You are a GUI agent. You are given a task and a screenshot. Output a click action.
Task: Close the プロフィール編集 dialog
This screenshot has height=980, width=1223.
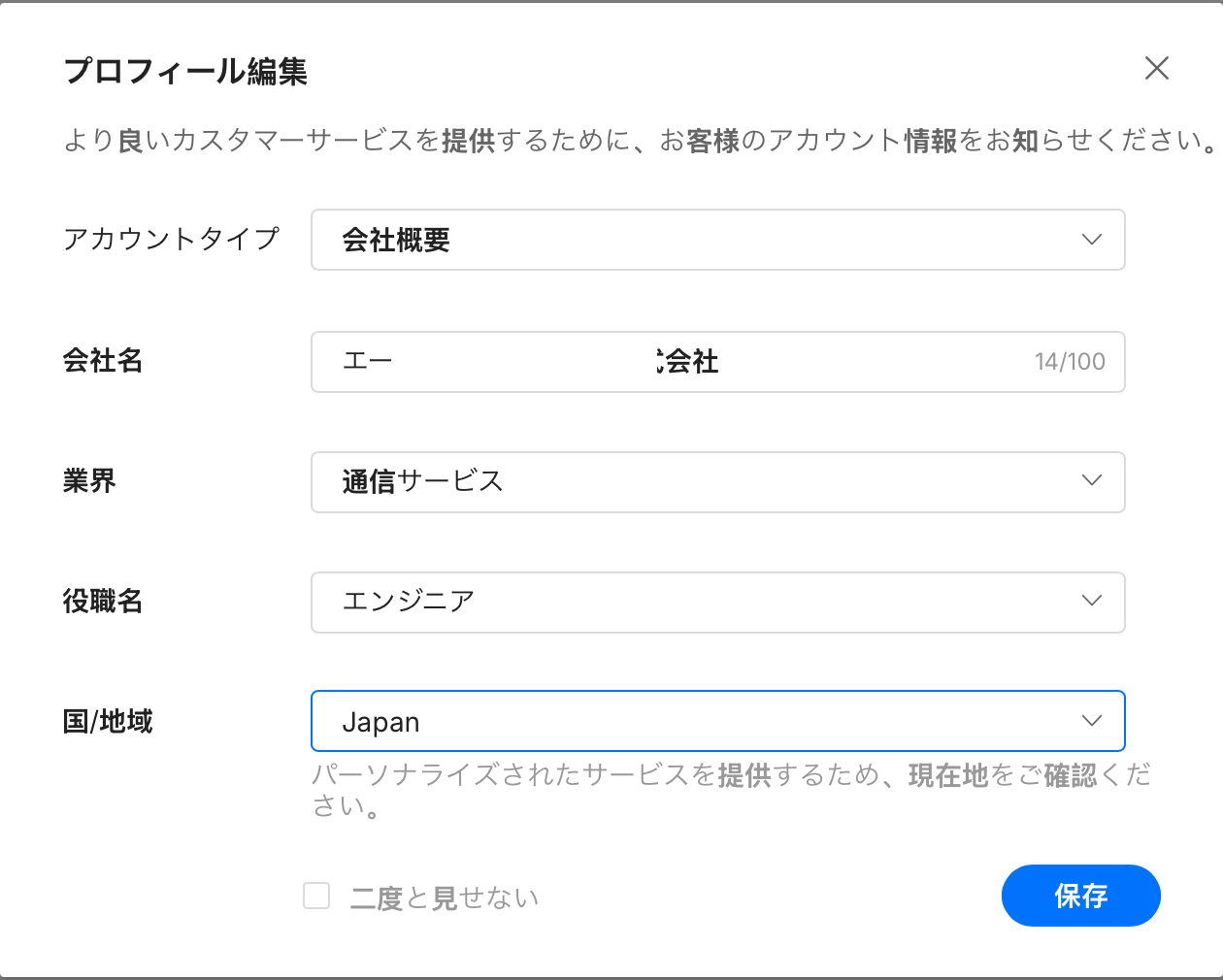[1156, 68]
